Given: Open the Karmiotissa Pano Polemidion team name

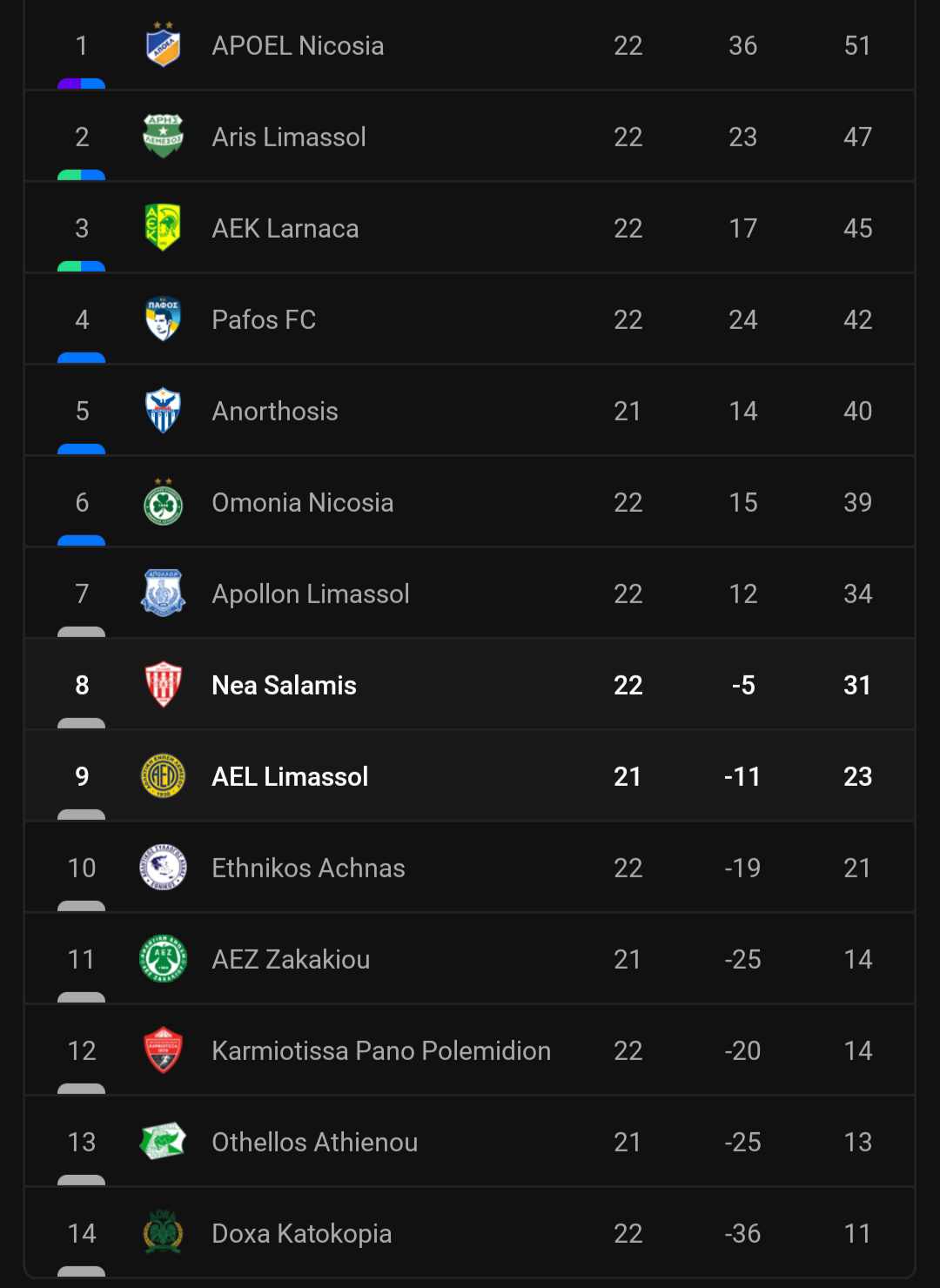Looking at the screenshot, I should 381,1050.
